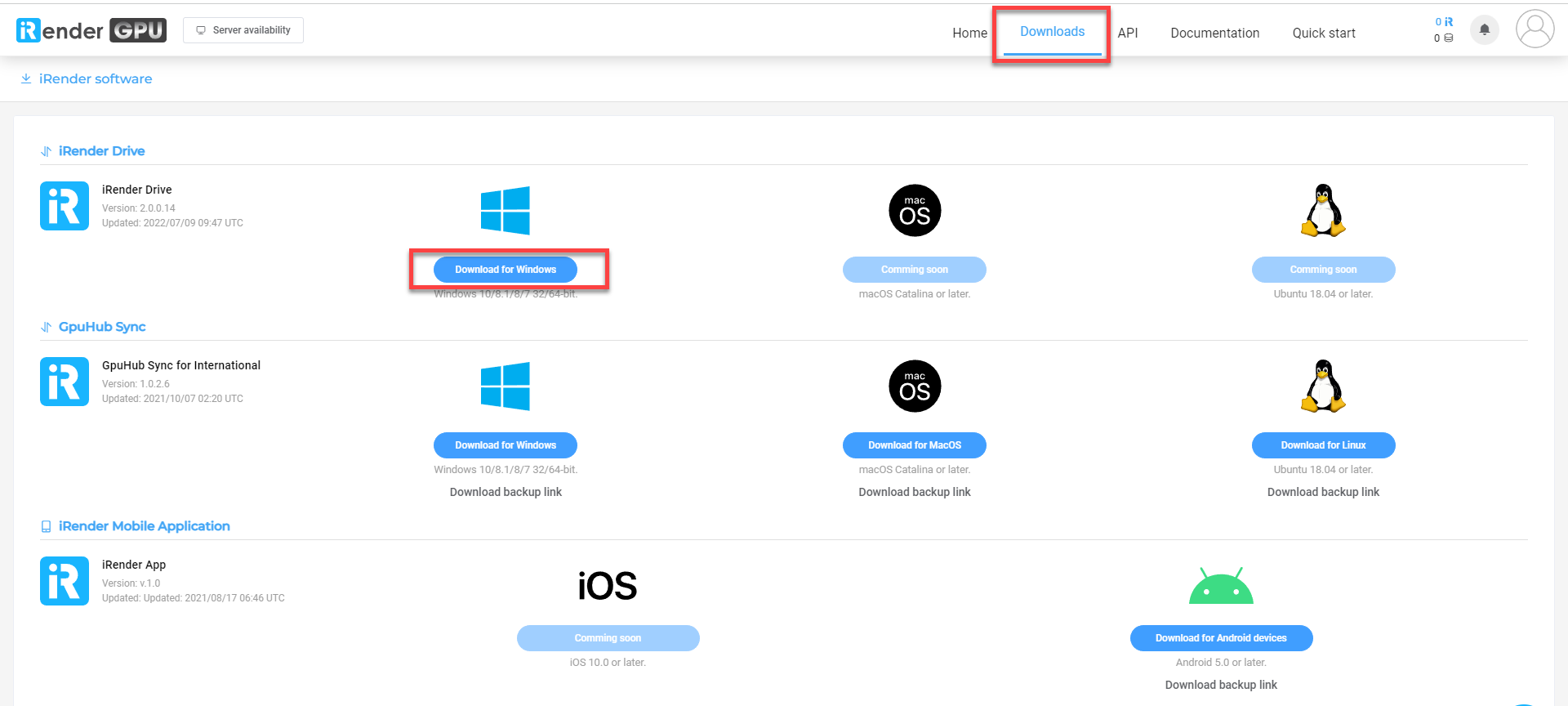The width and height of the screenshot is (1568, 706).
Task: Click the GpuHub Sync for International title
Action: [181, 365]
